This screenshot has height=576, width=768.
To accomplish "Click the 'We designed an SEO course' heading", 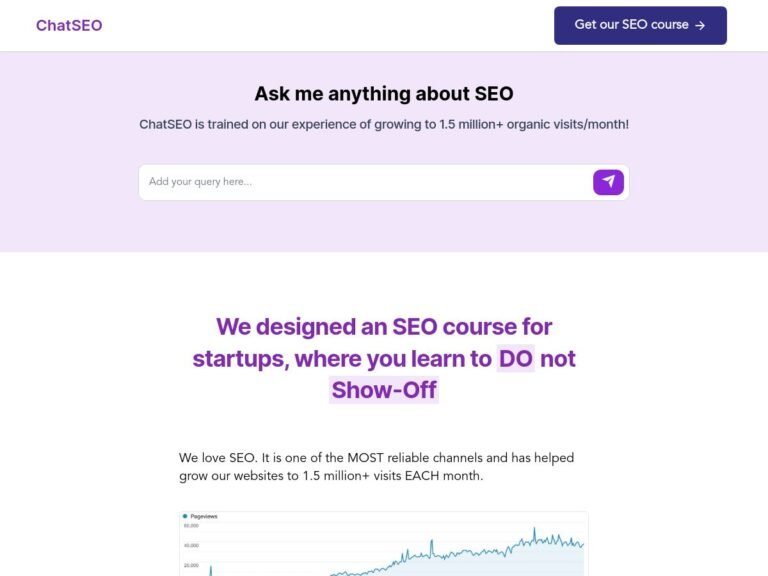I will pos(384,327).
